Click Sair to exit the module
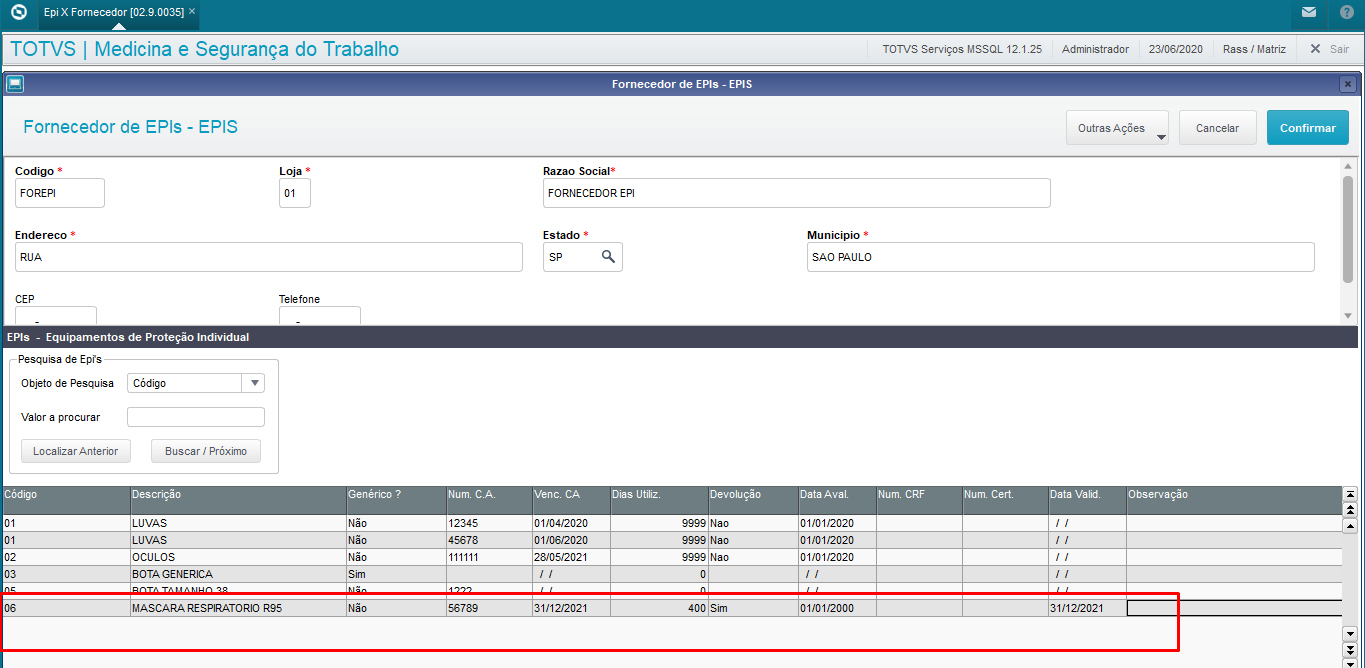The width and height of the screenshot is (1365, 668). (1330, 49)
